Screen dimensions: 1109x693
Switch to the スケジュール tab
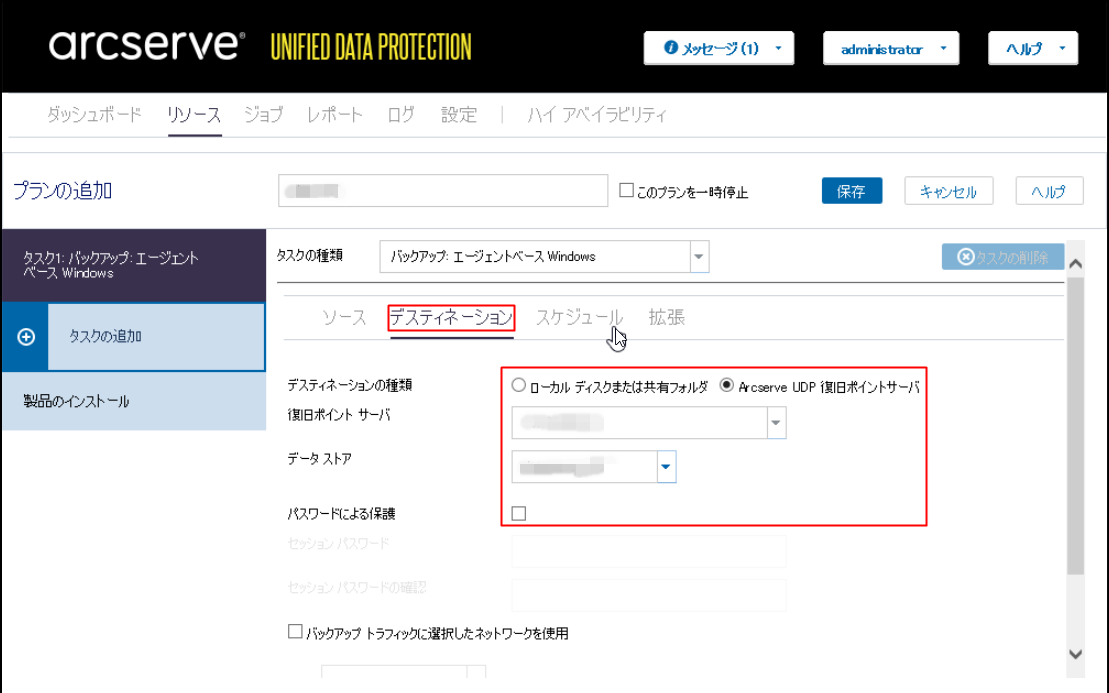click(579, 318)
